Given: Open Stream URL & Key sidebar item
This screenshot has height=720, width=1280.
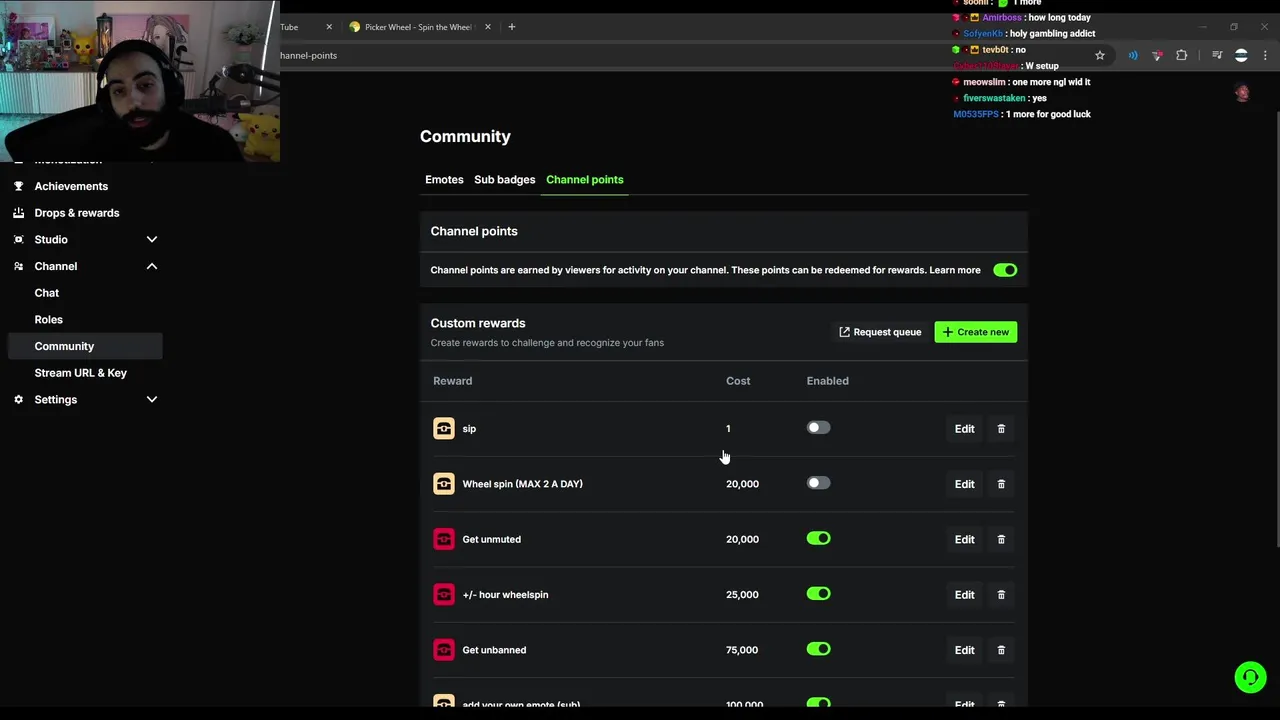Looking at the screenshot, I should [x=81, y=373].
